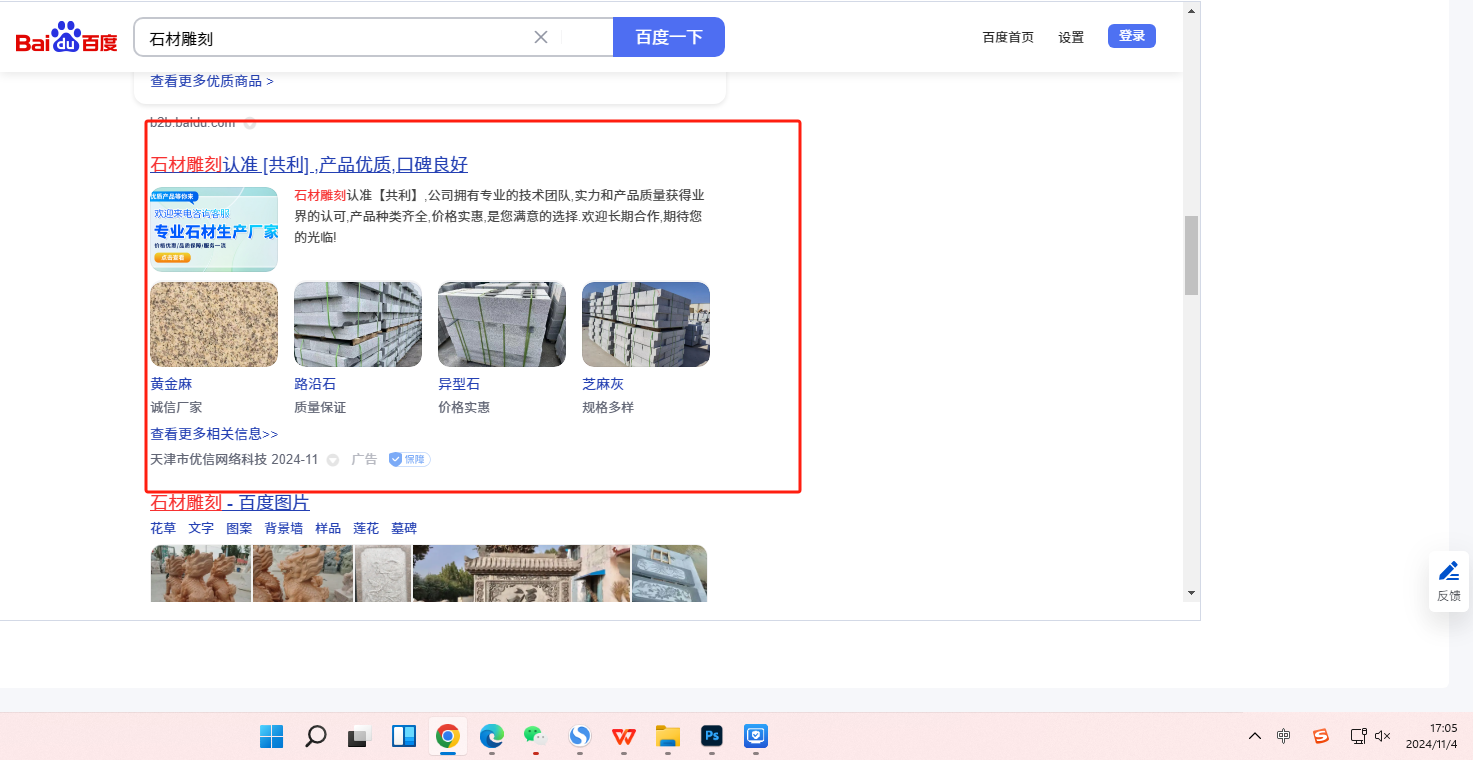Launch WPS Office from the taskbar
This screenshot has width=1473, height=760.
point(624,737)
